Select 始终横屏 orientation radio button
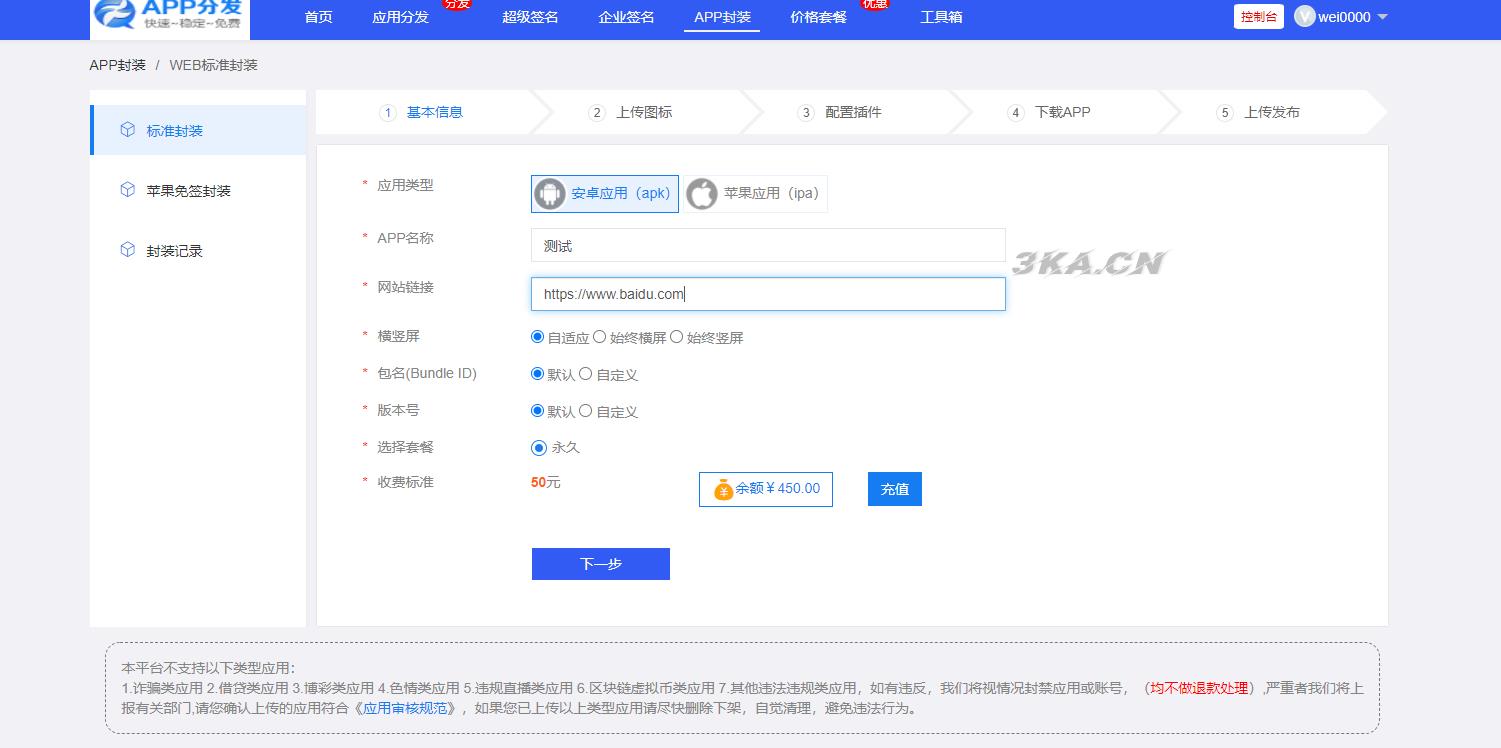Screen dimensions: 1501x748 [600, 337]
